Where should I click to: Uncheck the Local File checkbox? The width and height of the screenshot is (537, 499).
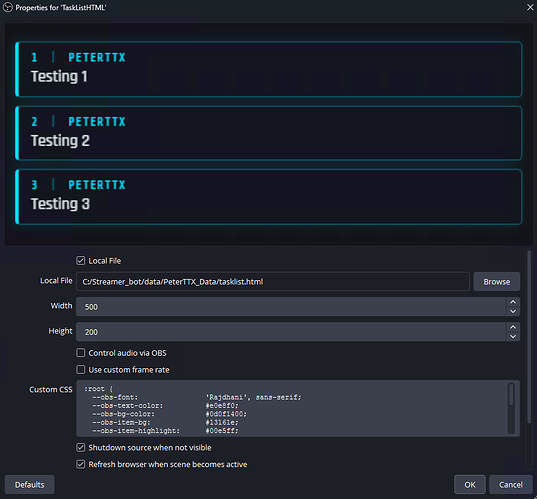80,261
